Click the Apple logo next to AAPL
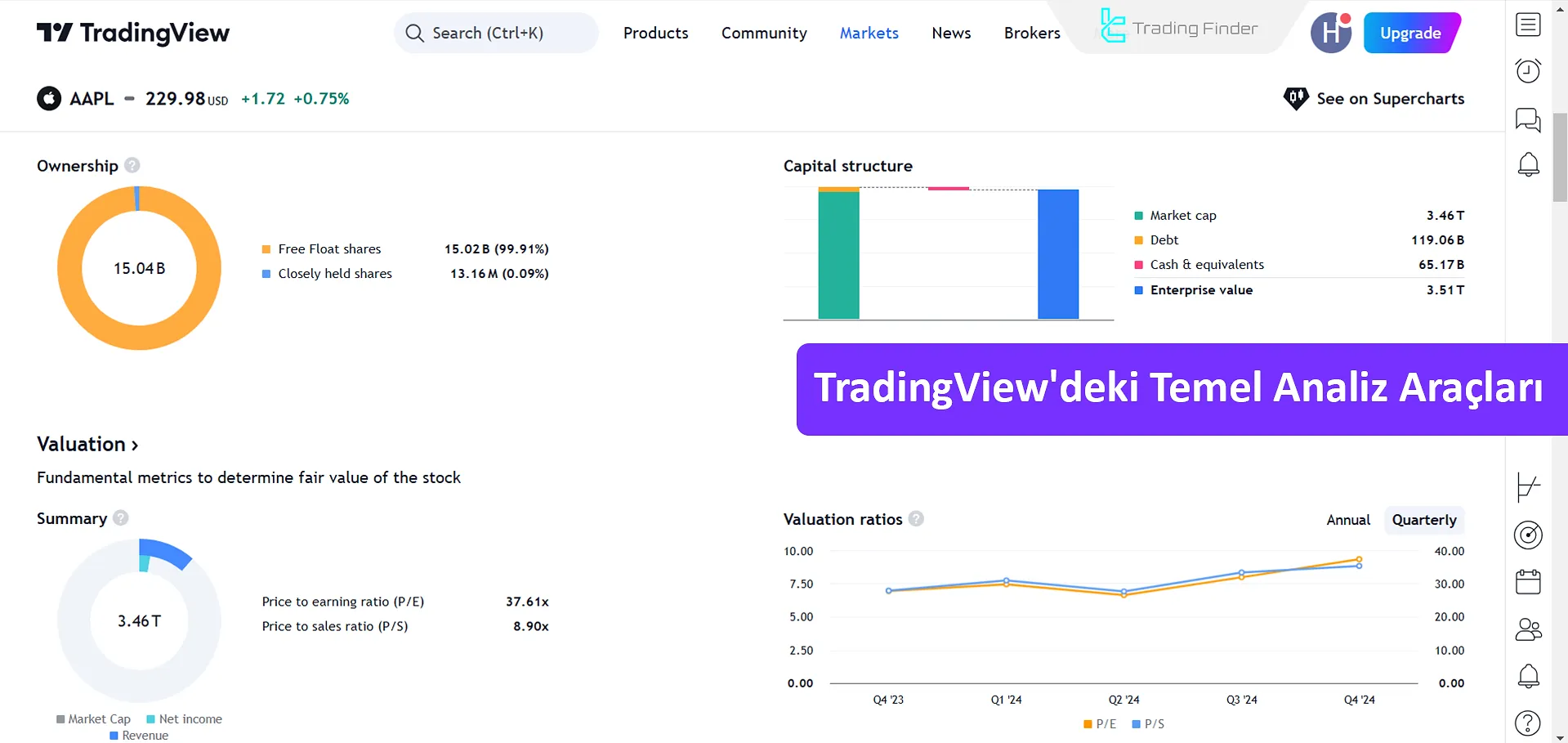Image resolution: width=1568 pixels, height=743 pixels. (49, 98)
